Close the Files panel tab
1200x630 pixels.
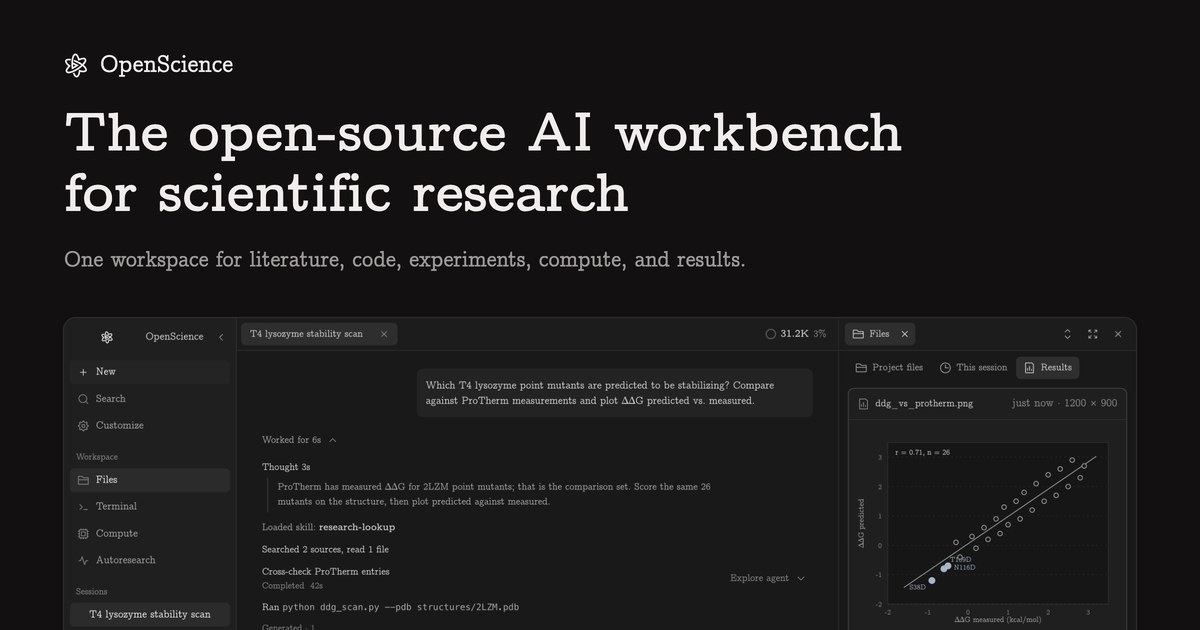[x=904, y=334]
